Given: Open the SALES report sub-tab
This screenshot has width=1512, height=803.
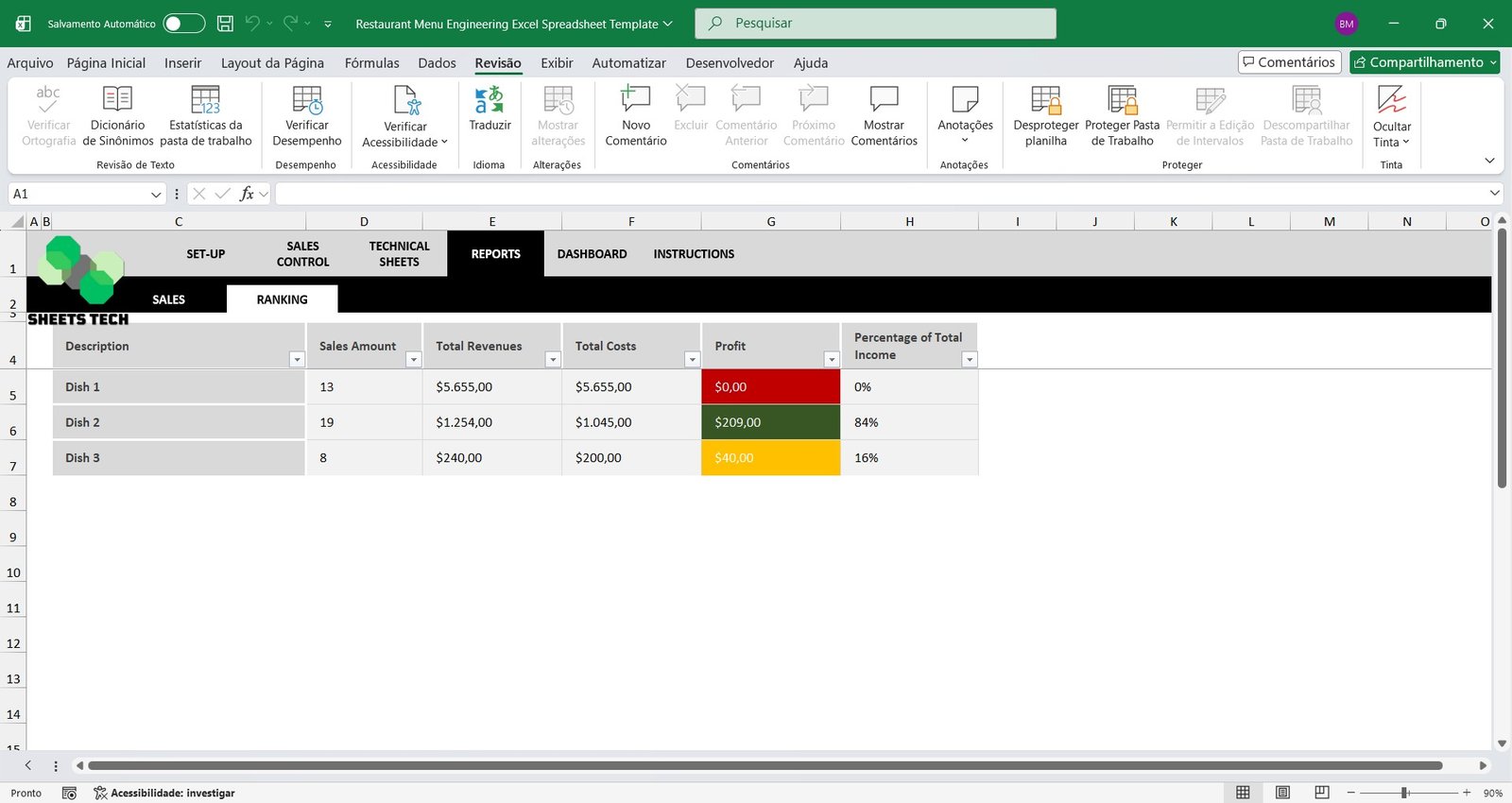Looking at the screenshot, I should point(168,299).
